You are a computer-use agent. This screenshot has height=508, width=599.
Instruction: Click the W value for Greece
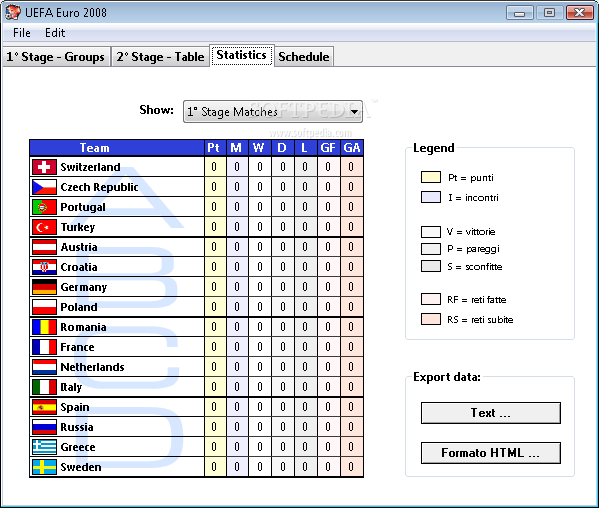260,447
